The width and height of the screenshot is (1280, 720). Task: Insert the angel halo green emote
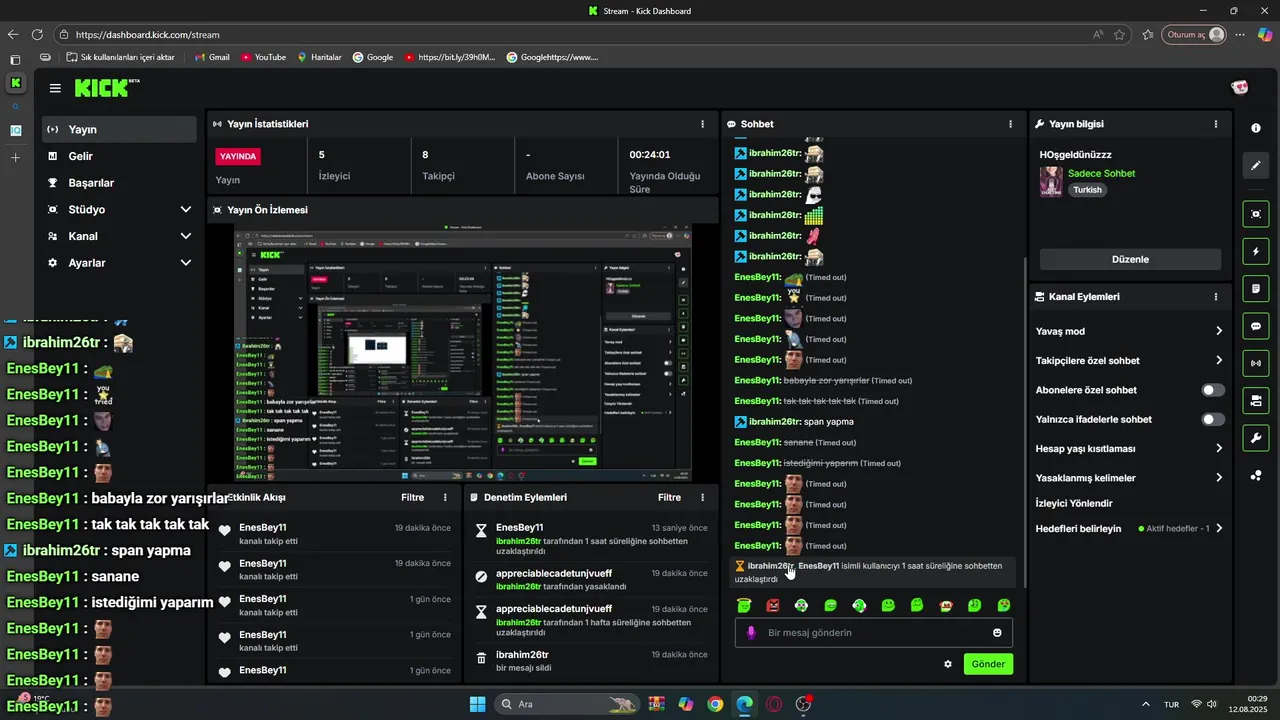(743, 605)
